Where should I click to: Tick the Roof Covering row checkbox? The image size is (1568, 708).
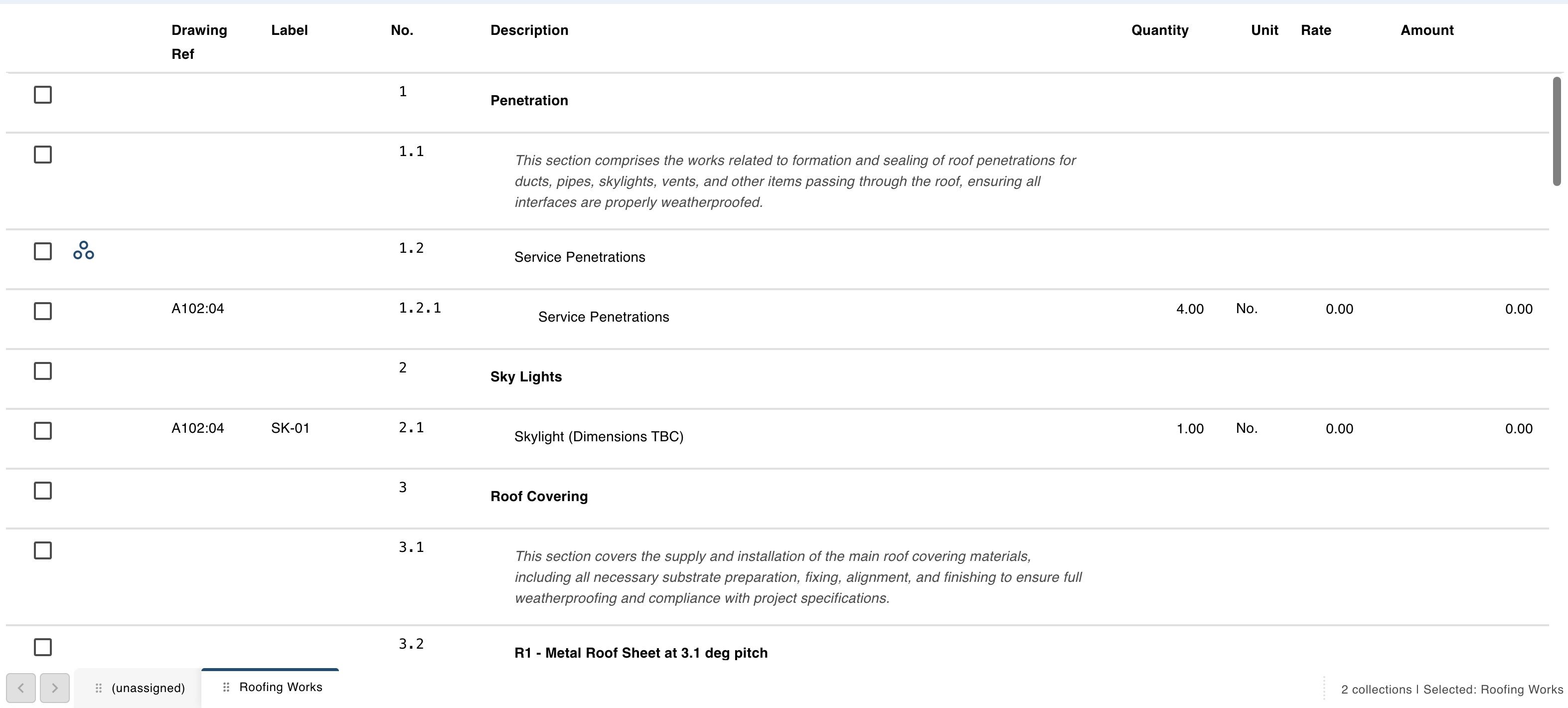42,490
